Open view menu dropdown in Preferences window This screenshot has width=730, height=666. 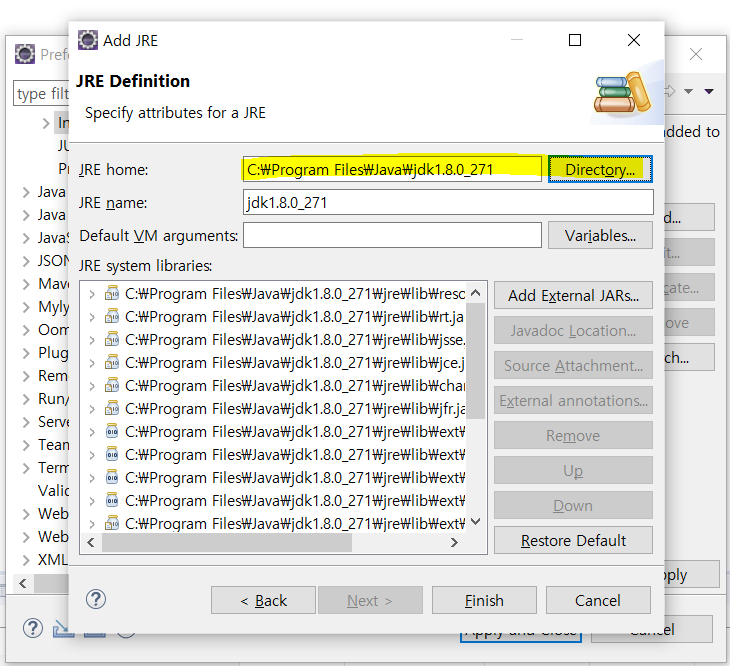709,91
